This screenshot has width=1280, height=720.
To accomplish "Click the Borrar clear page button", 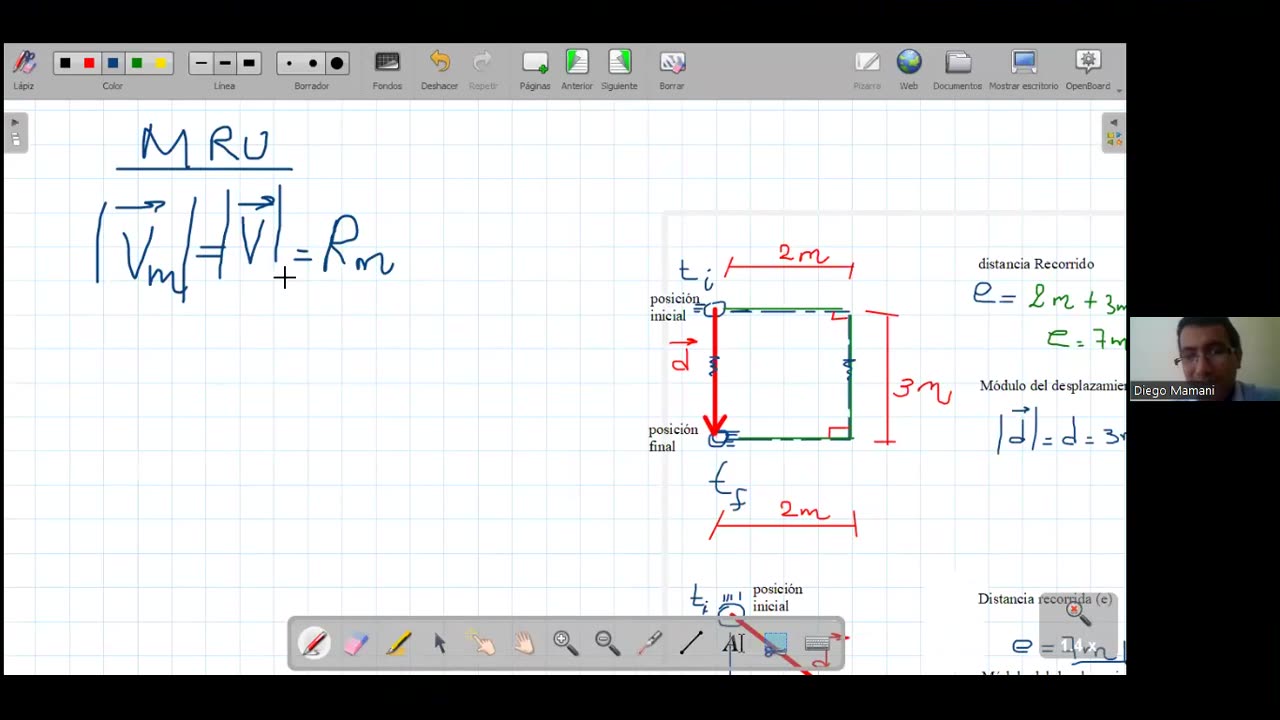I will 672,69.
